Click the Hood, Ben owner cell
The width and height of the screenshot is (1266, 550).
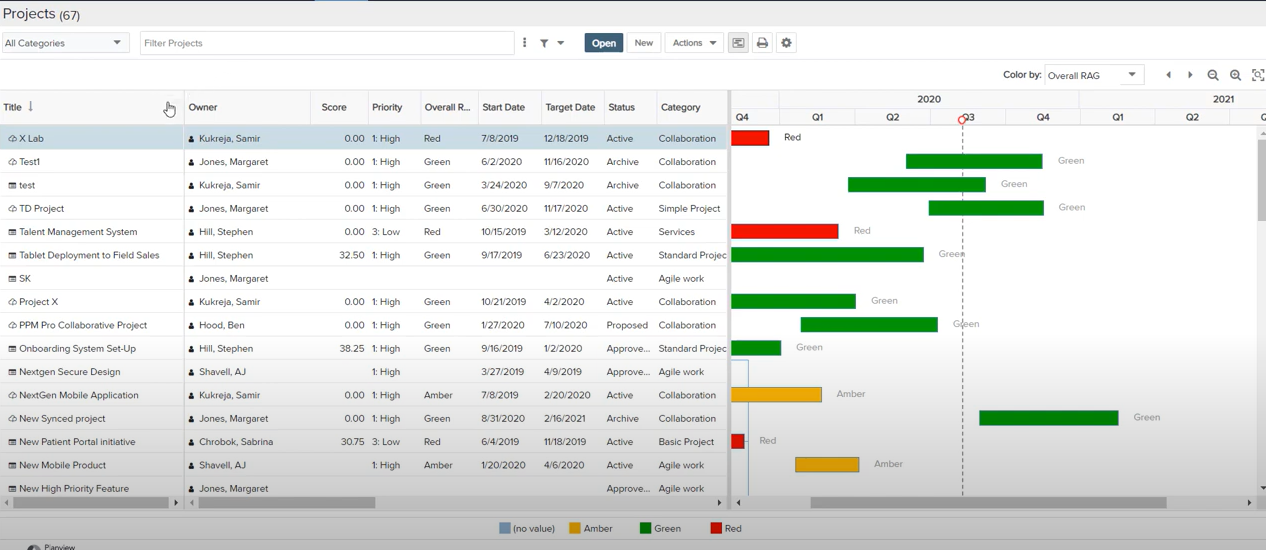[221, 325]
